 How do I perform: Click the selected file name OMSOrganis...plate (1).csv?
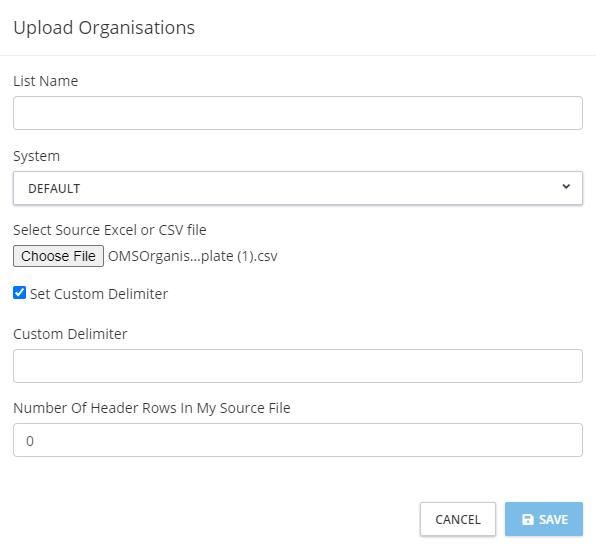pos(193,256)
